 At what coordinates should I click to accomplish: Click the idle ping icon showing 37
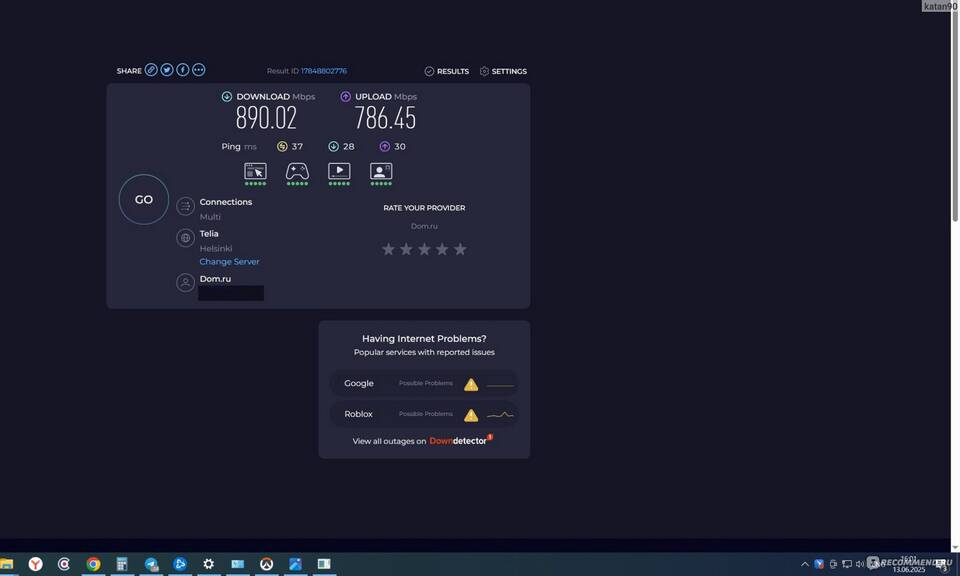pos(282,146)
